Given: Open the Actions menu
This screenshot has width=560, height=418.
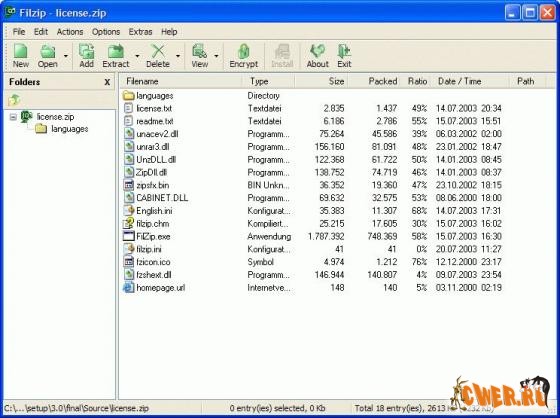Looking at the screenshot, I should pos(70,32).
